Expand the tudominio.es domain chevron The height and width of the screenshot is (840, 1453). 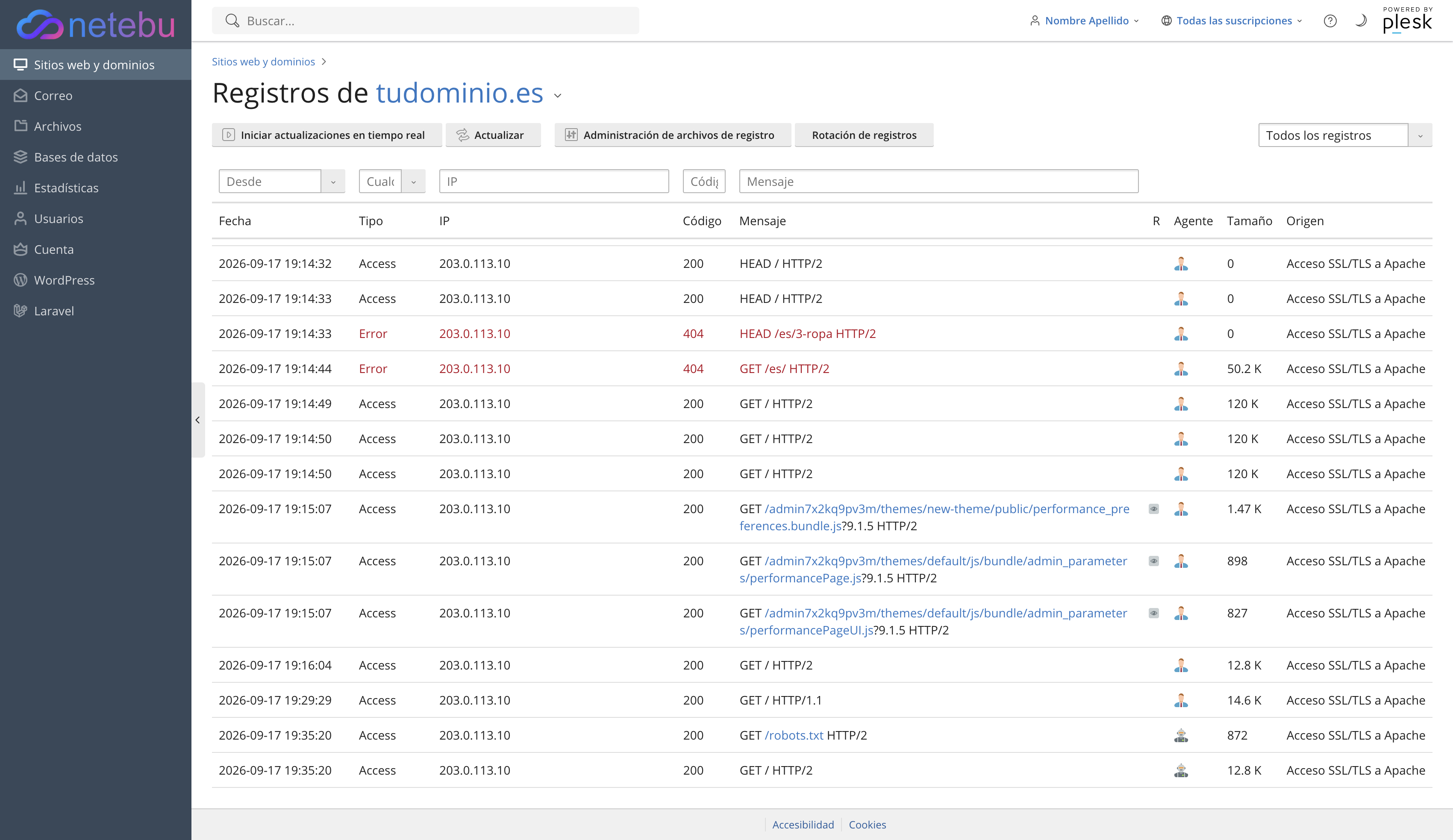558,96
